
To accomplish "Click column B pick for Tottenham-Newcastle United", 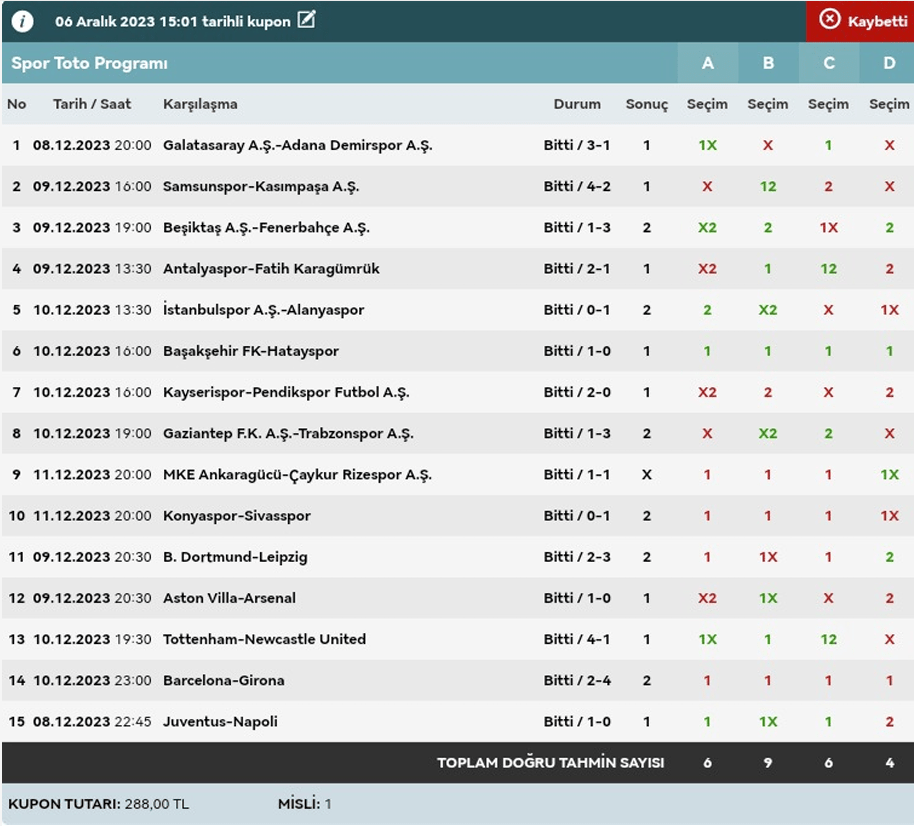I will [x=768, y=639].
